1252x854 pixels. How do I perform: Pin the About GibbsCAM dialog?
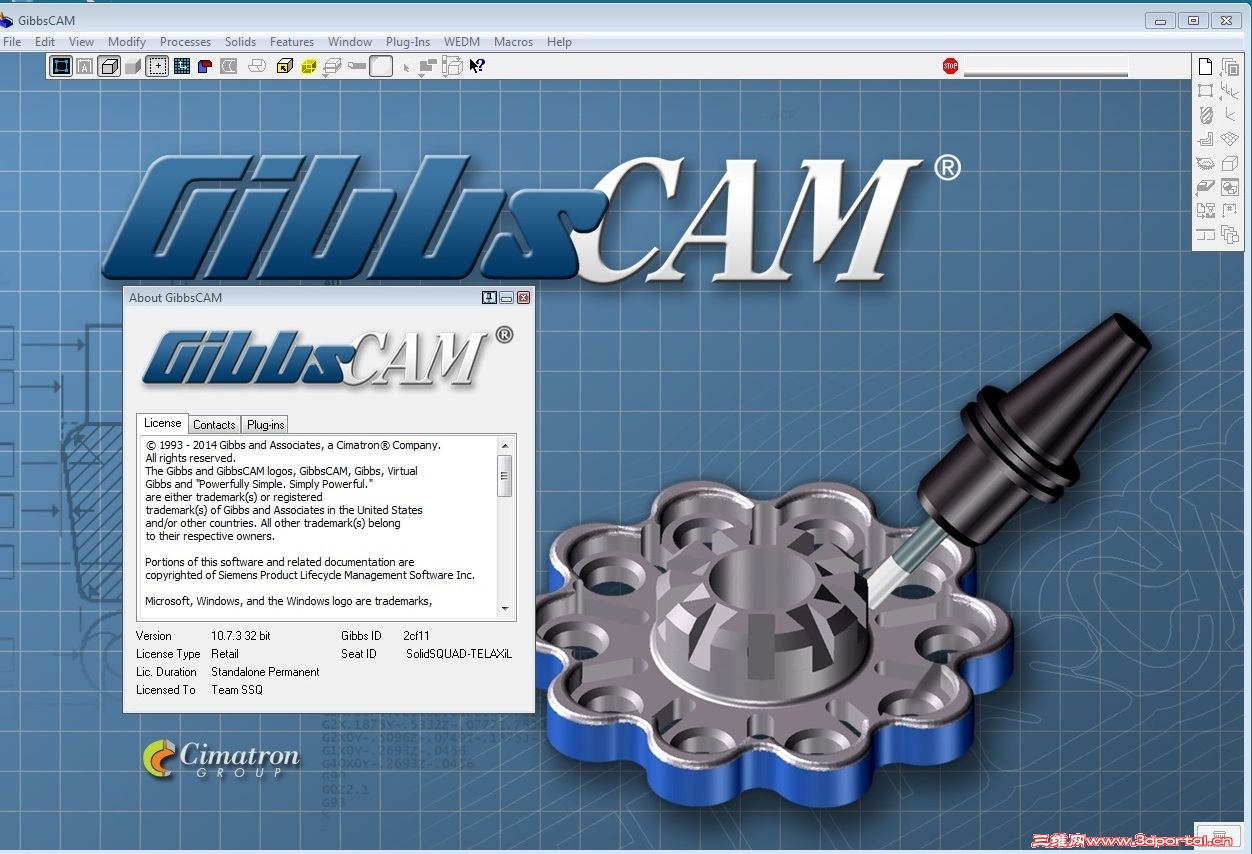click(489, 298)
